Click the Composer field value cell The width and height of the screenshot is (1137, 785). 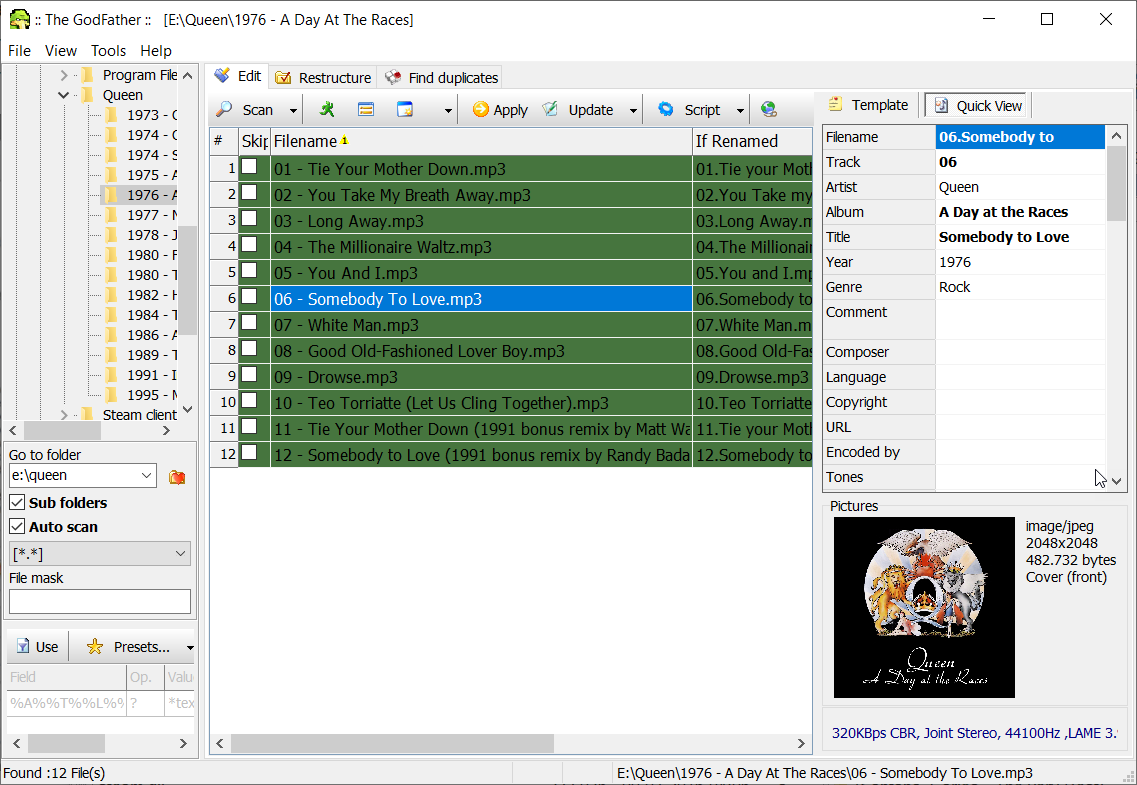[1020, 352]
